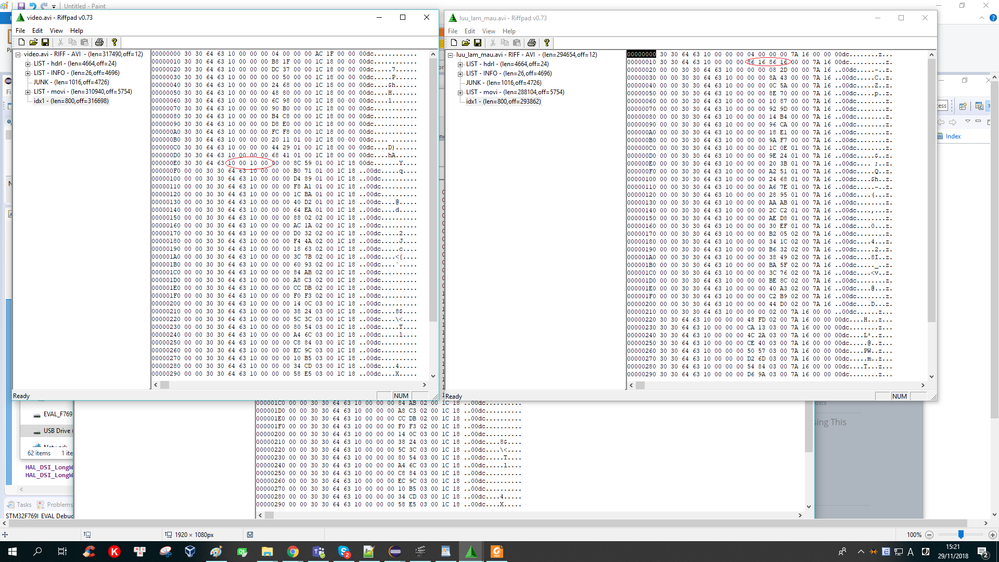The image size is (999, 562).
Task: Select JUNK chunk in luu_lam_mau.avi tree
Action: pos(503,83)
